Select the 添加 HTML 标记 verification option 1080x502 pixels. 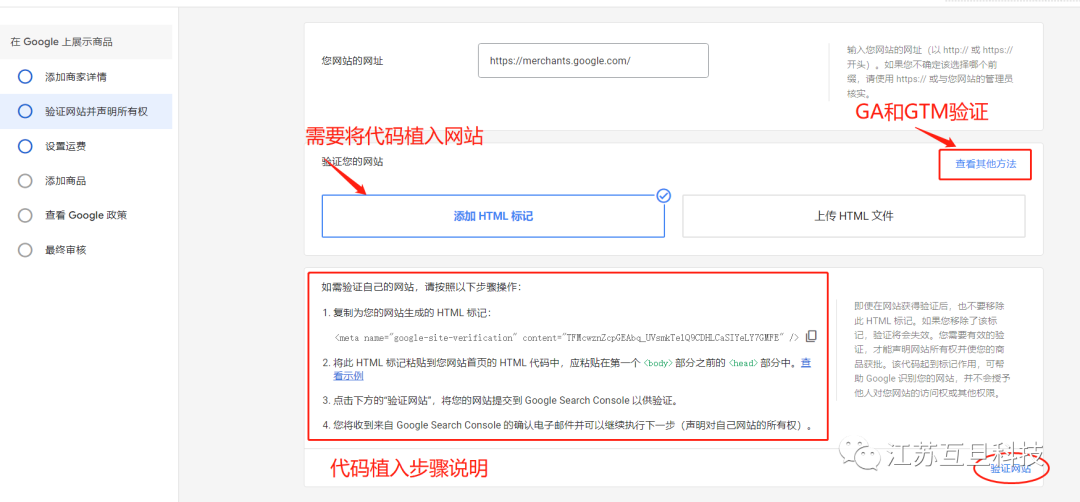click(493, 216)
